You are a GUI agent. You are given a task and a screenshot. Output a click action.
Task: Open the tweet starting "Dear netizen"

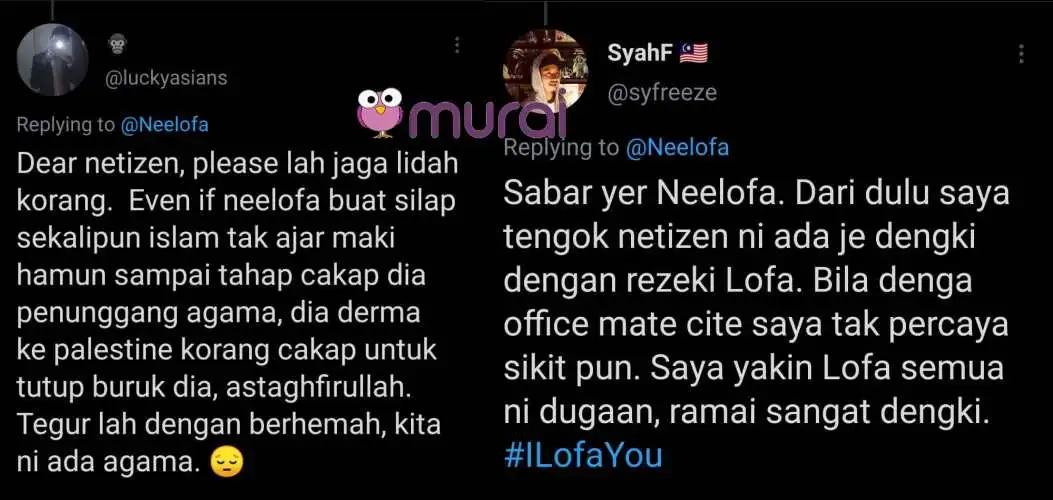pos(236,313)
